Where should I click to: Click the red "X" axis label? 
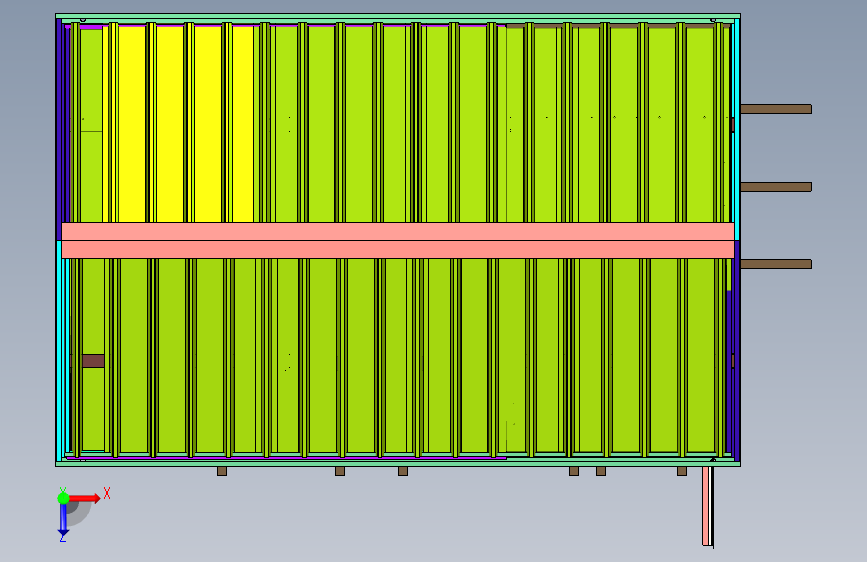[107, 493]
